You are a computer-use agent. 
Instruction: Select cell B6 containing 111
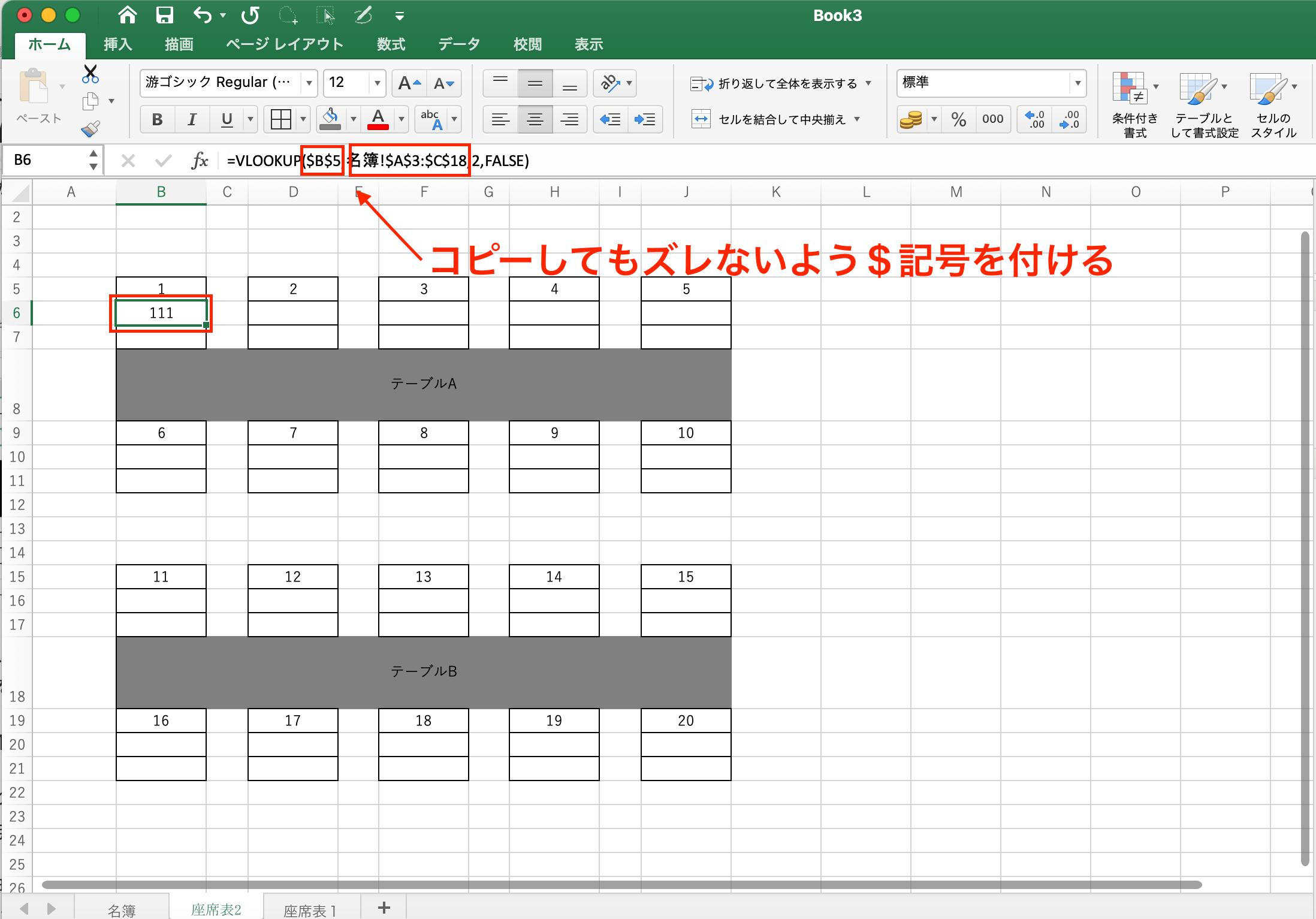pyautogui.click(x=161, y=313)
